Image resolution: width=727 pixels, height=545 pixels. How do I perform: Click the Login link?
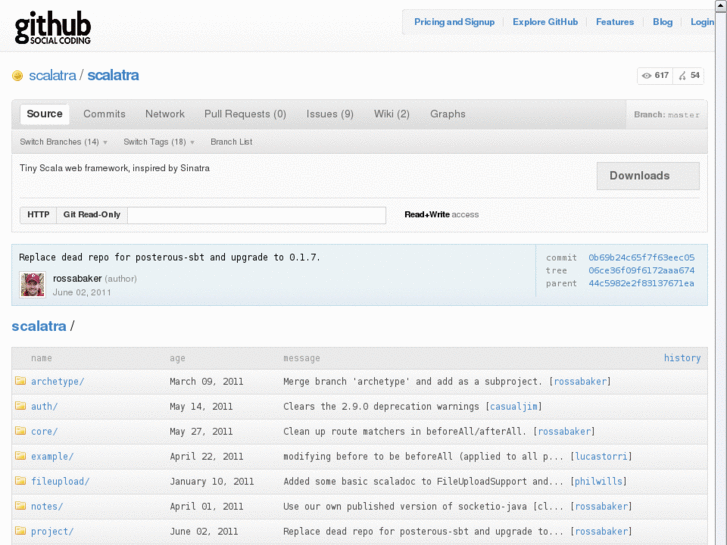(x=702, y=22)
